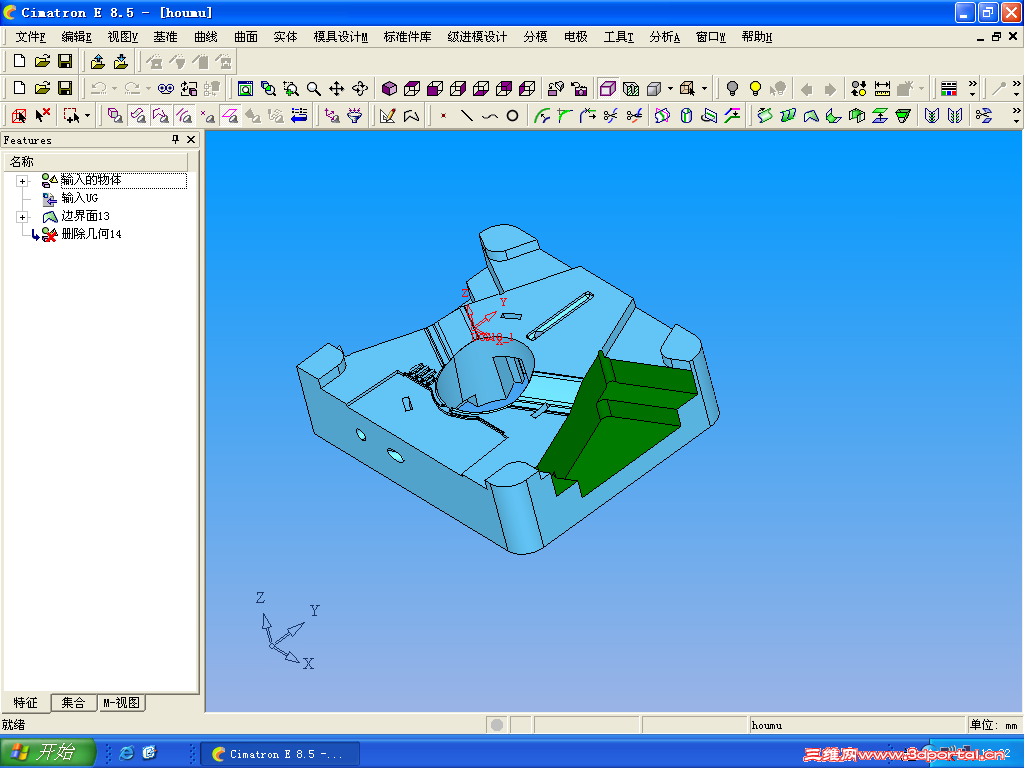Click the blue cylinder revolve surface icon

click(686, 116)
